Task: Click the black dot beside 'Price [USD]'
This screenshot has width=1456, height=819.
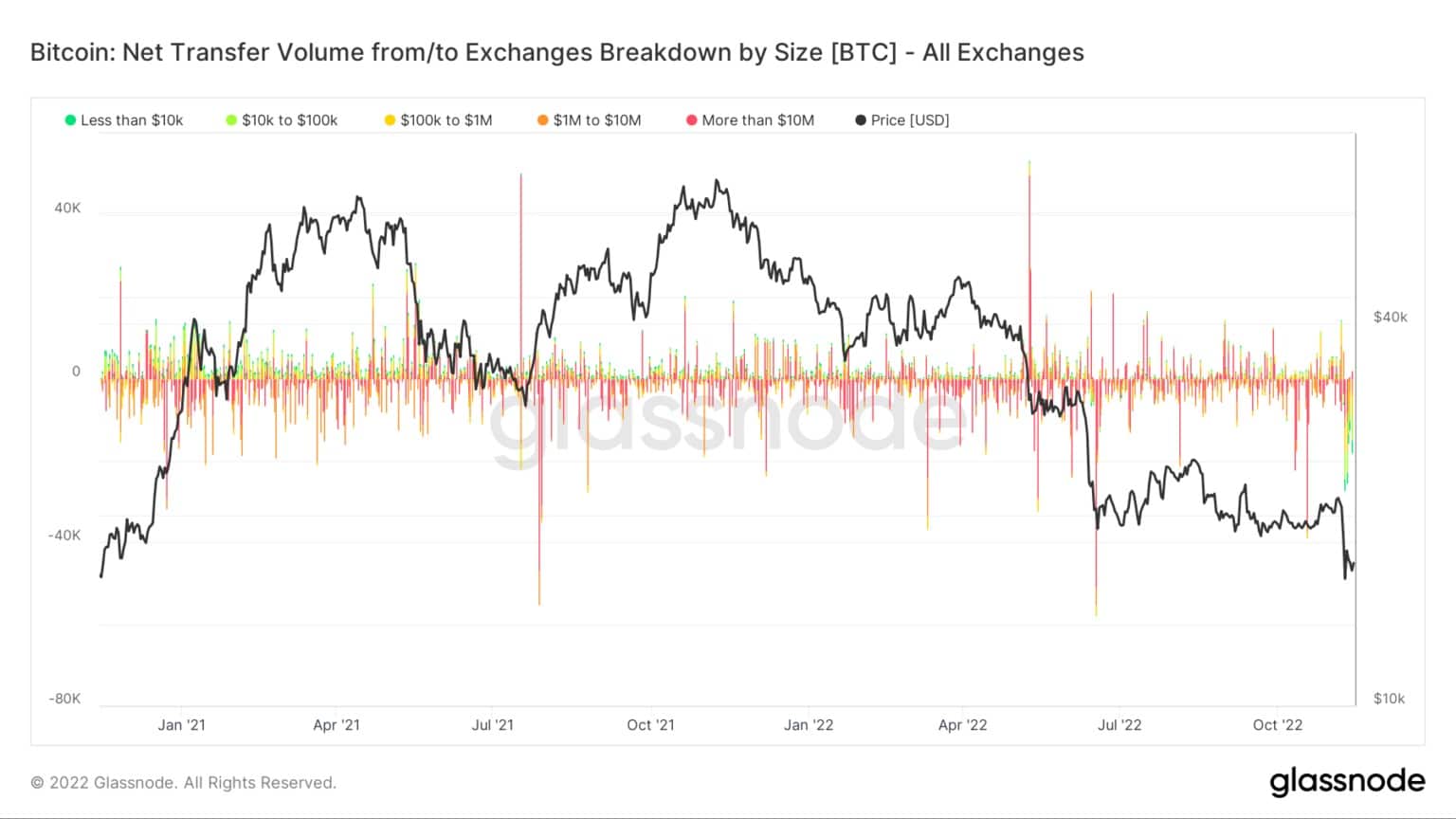Action: click(861, 120)
